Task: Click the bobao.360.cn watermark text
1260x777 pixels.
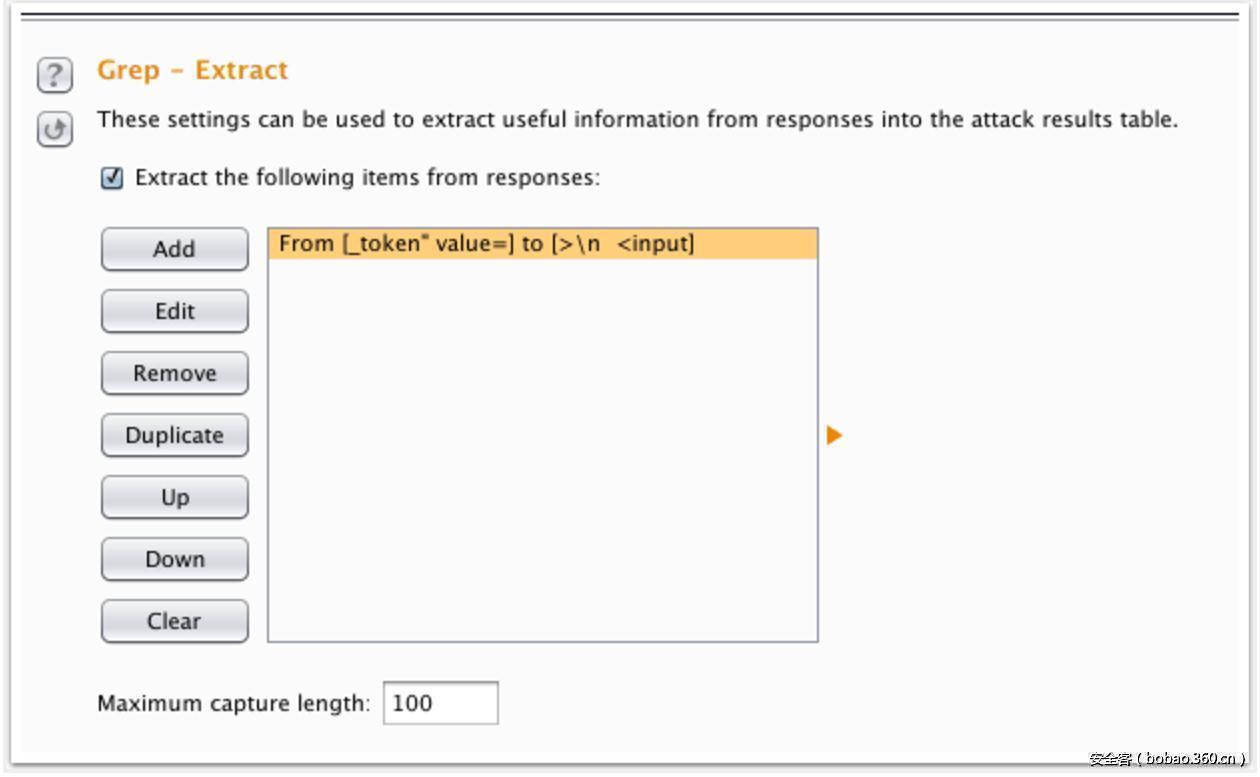Action: point(1166,758)
